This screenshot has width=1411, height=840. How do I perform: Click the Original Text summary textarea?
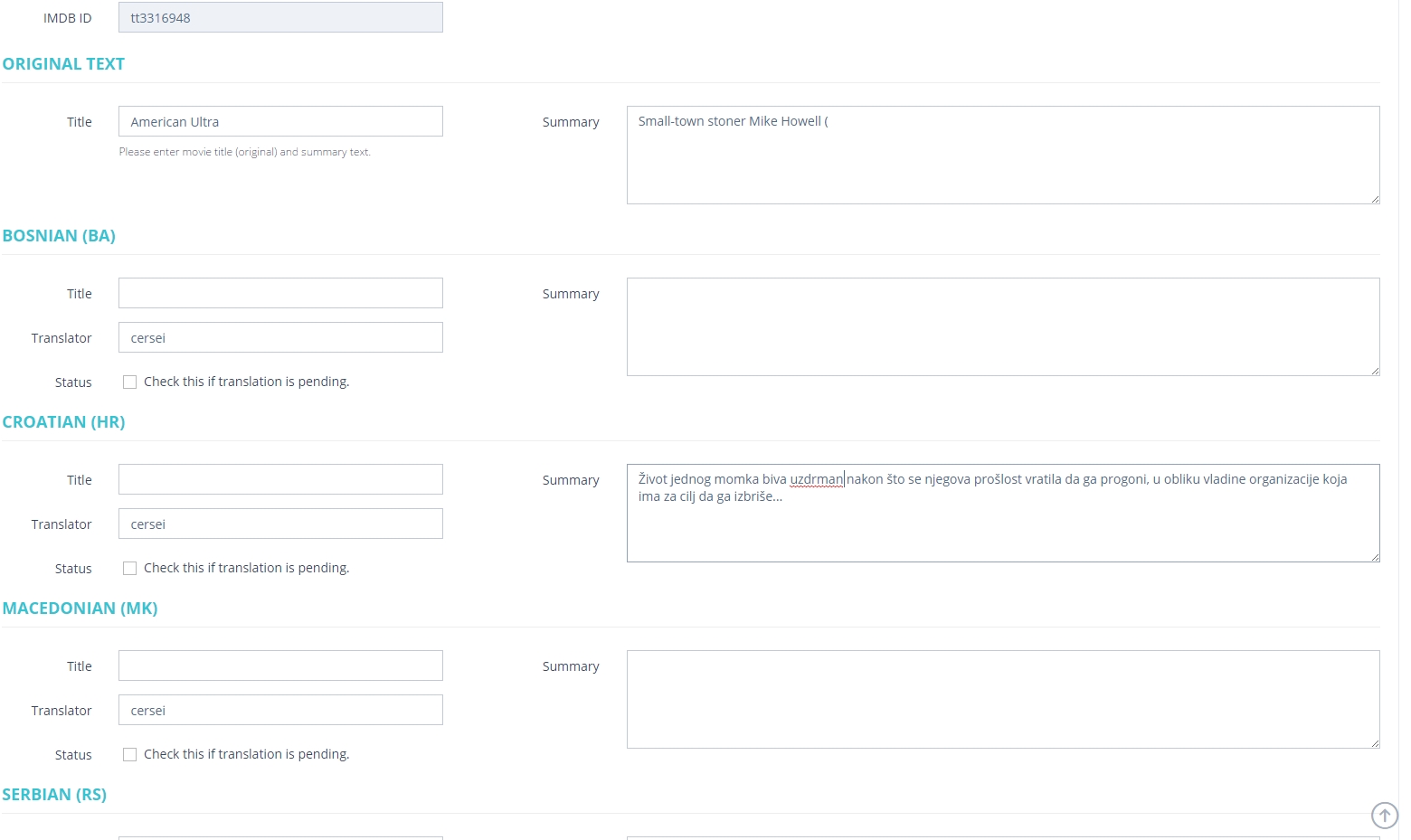click(1003, 155)
